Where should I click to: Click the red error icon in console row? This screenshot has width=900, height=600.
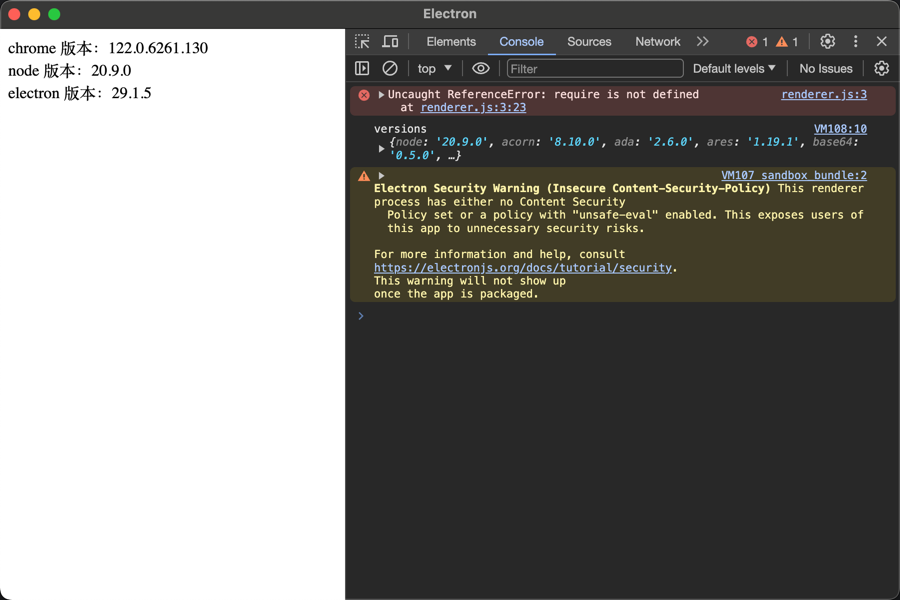pyautogui.click(x=364, y=95)
